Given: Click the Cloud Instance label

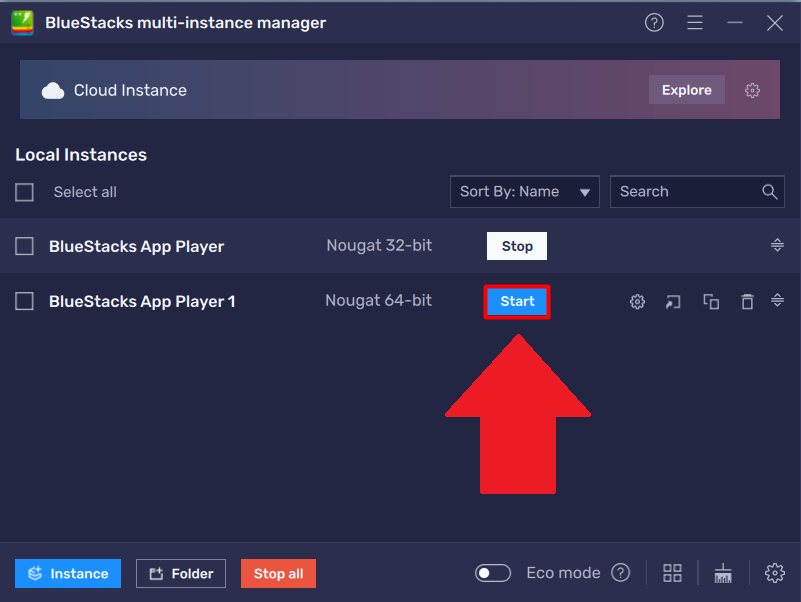Looking at the screenshot, I should (x=130, y=90).
